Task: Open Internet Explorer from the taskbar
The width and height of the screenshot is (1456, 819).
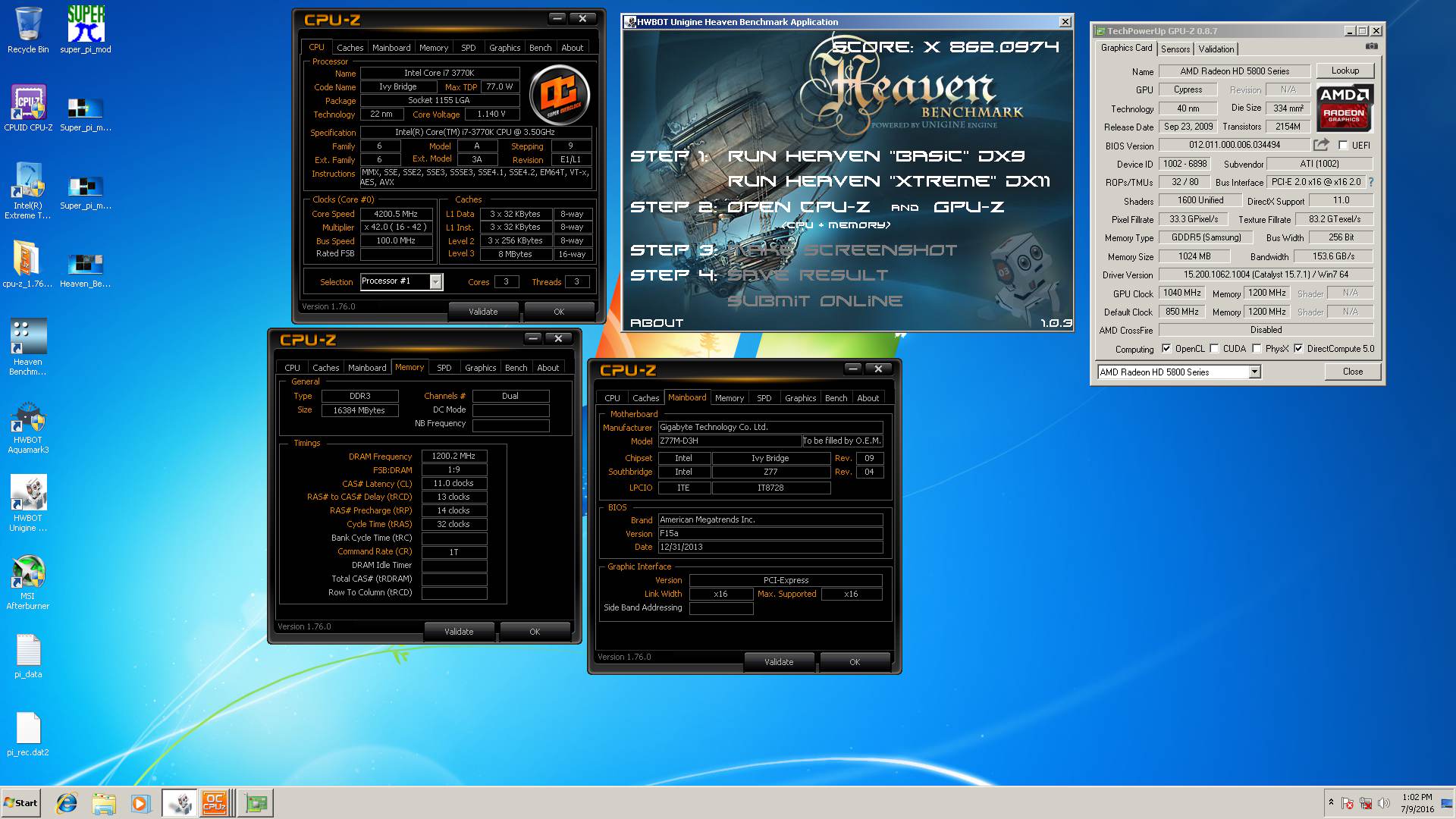Action: [67, 803]
